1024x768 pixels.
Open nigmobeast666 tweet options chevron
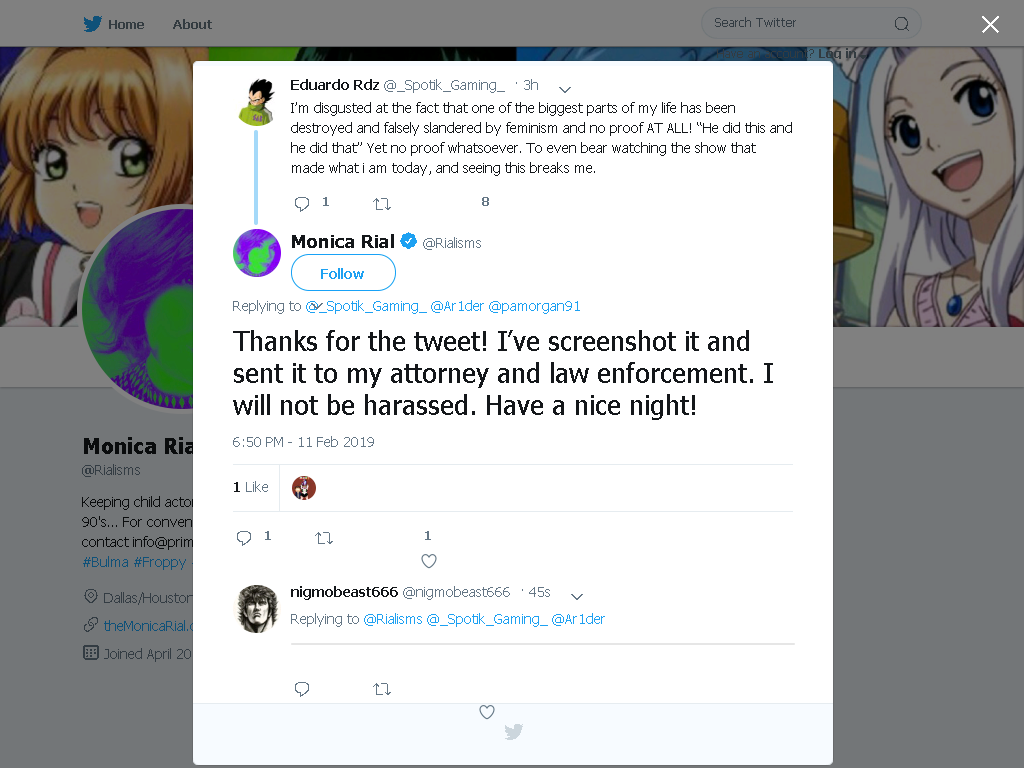coord(577,596)
